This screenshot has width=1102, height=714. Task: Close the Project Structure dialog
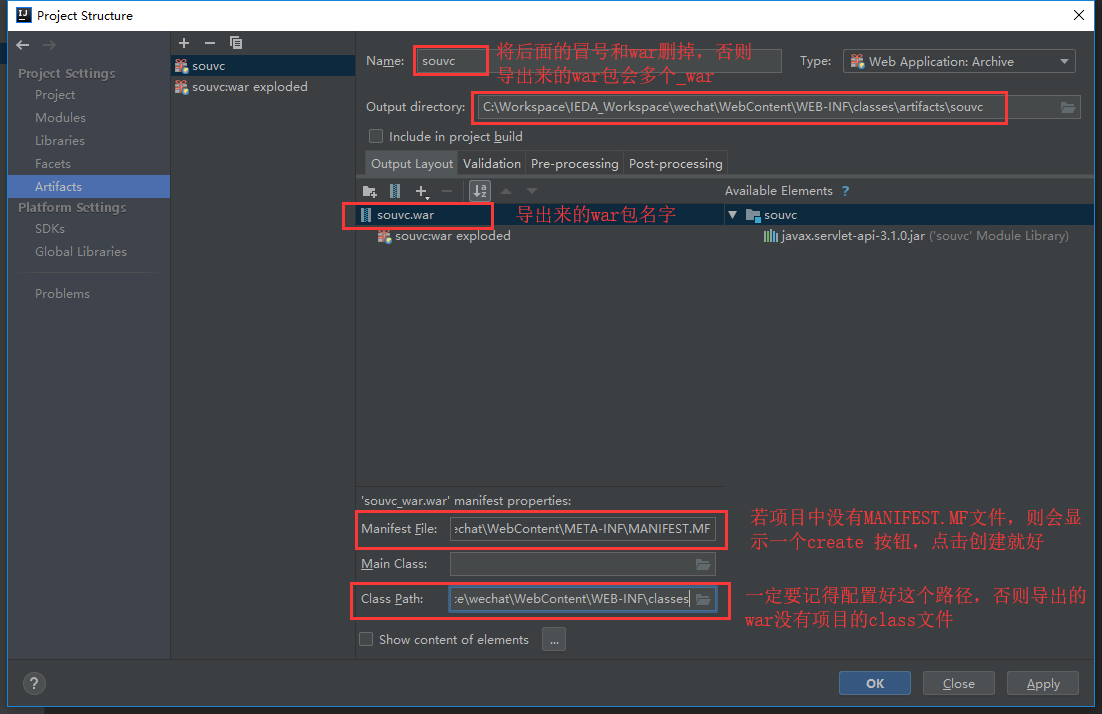click(x=1079, y=15)
